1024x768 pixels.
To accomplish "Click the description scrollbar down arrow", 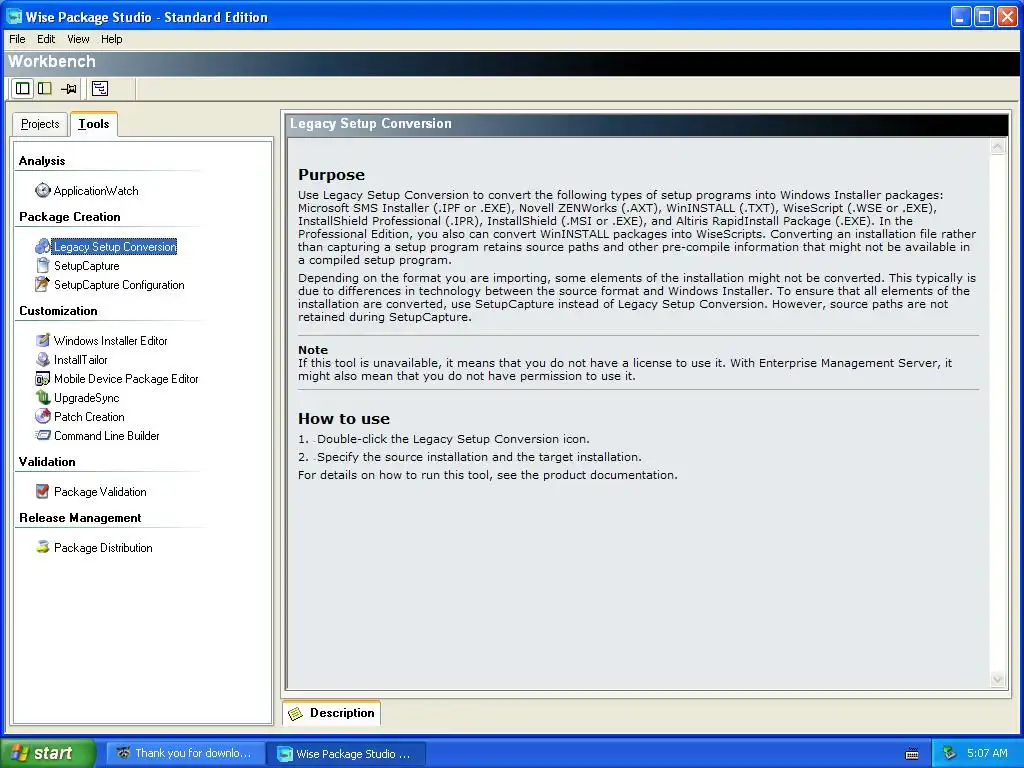I will click(x=997, y=679).
